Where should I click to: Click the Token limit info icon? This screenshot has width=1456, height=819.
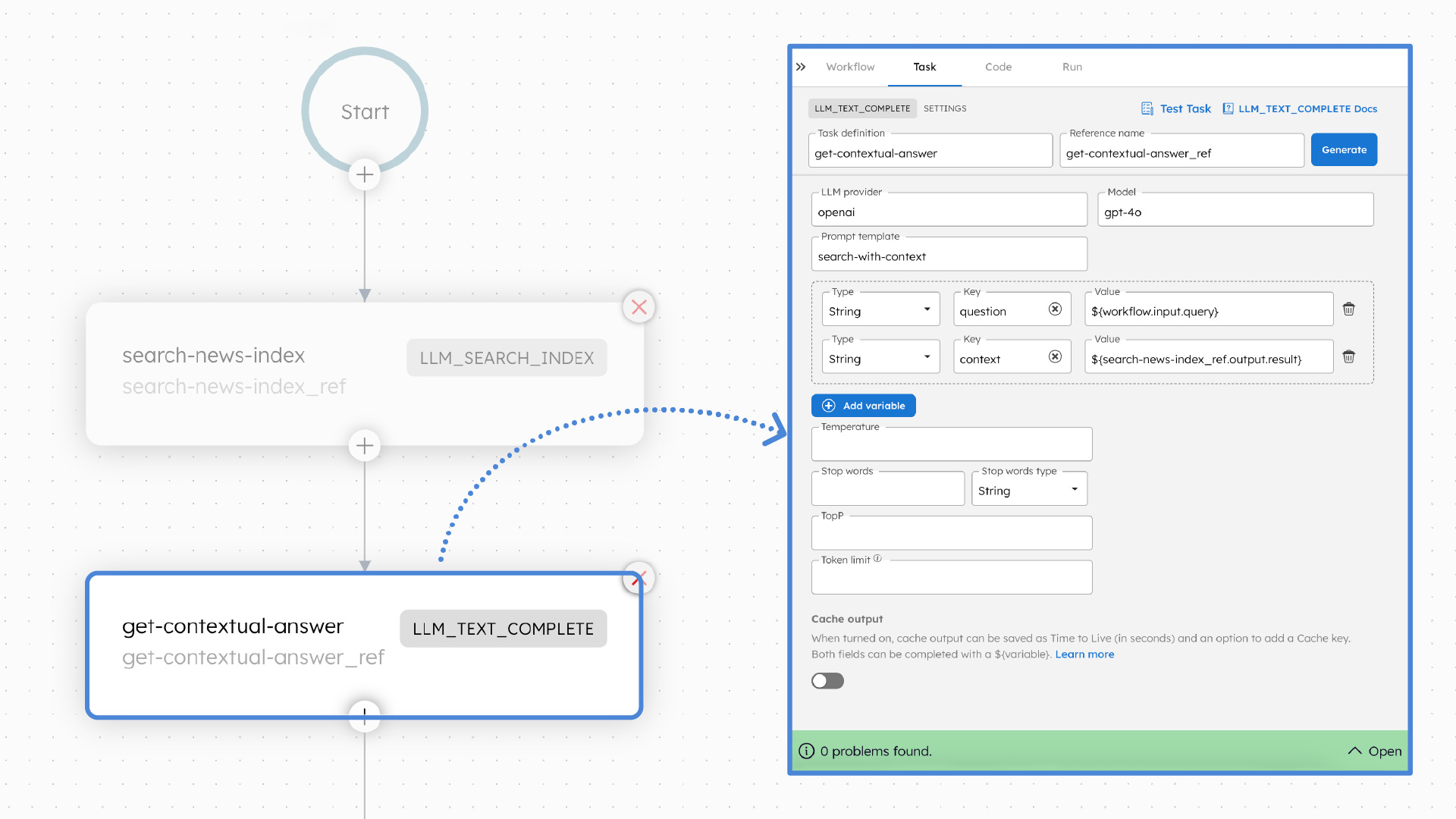pos(877,558)
